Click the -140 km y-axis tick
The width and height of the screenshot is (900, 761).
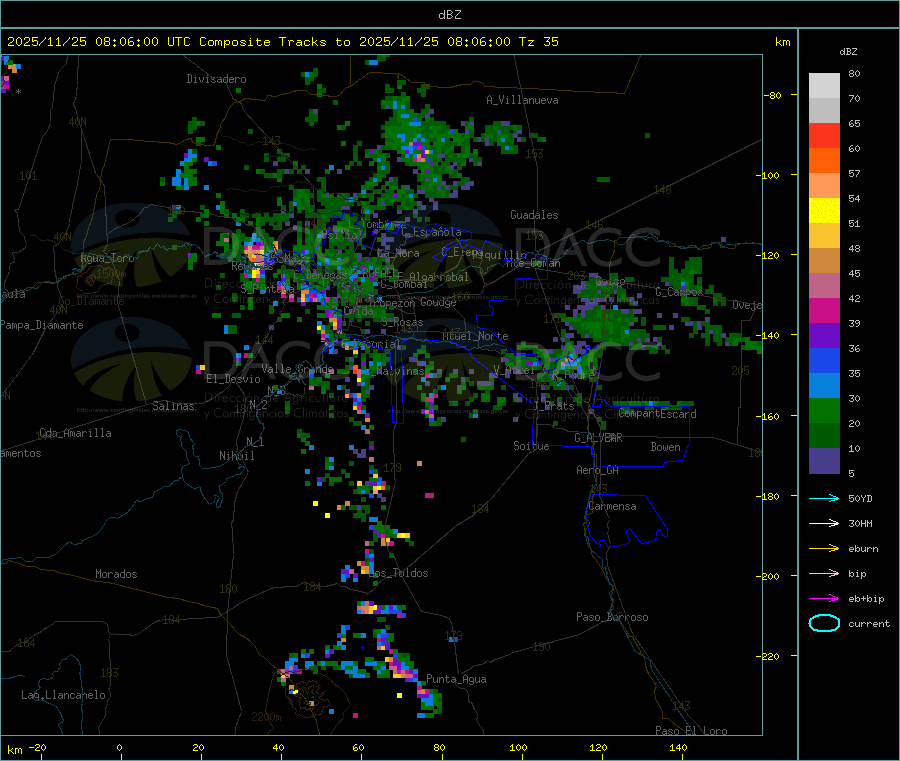(771, 335)
